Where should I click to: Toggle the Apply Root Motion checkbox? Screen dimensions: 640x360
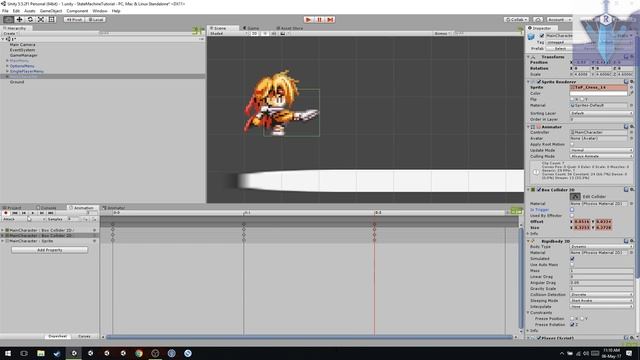572,144
